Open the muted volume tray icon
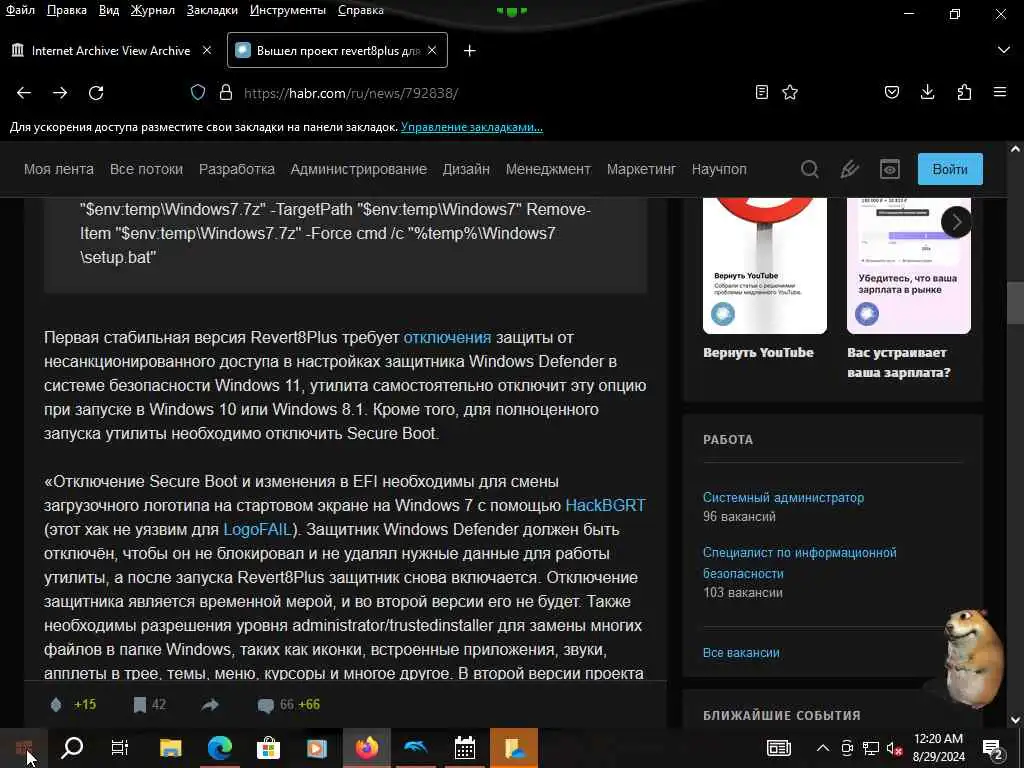Screen dimensions: 1024x768 pyautogui.click(x=894, y=748)
